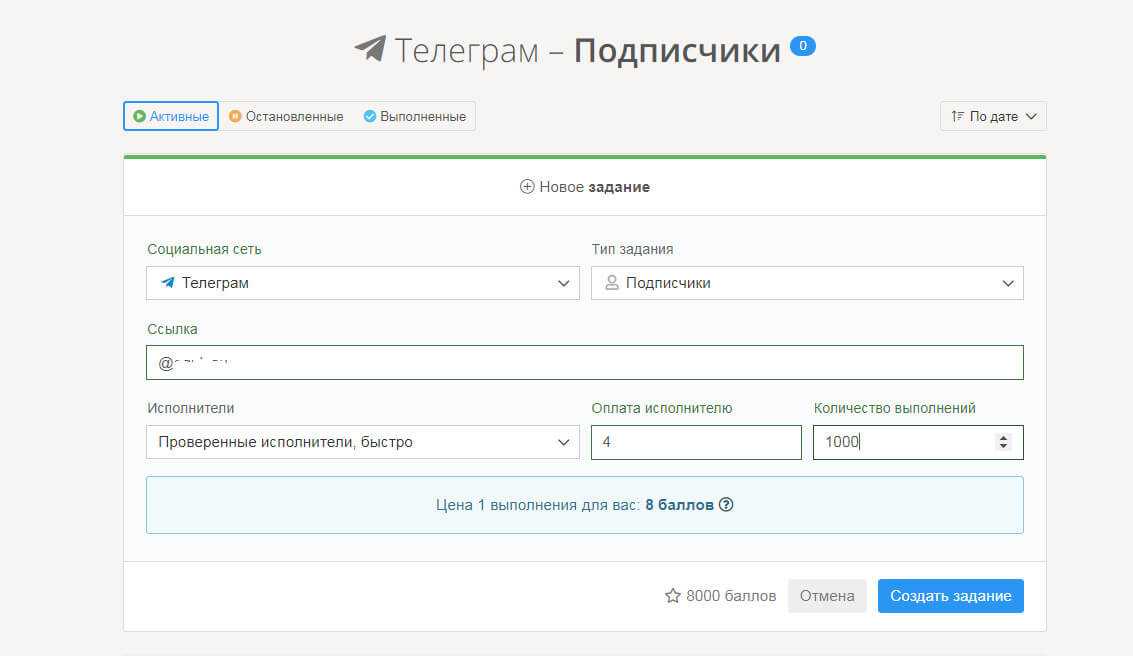Click the stepper arrows in Количество выполнений
1133x656 pixels.
click(1003, 442)
